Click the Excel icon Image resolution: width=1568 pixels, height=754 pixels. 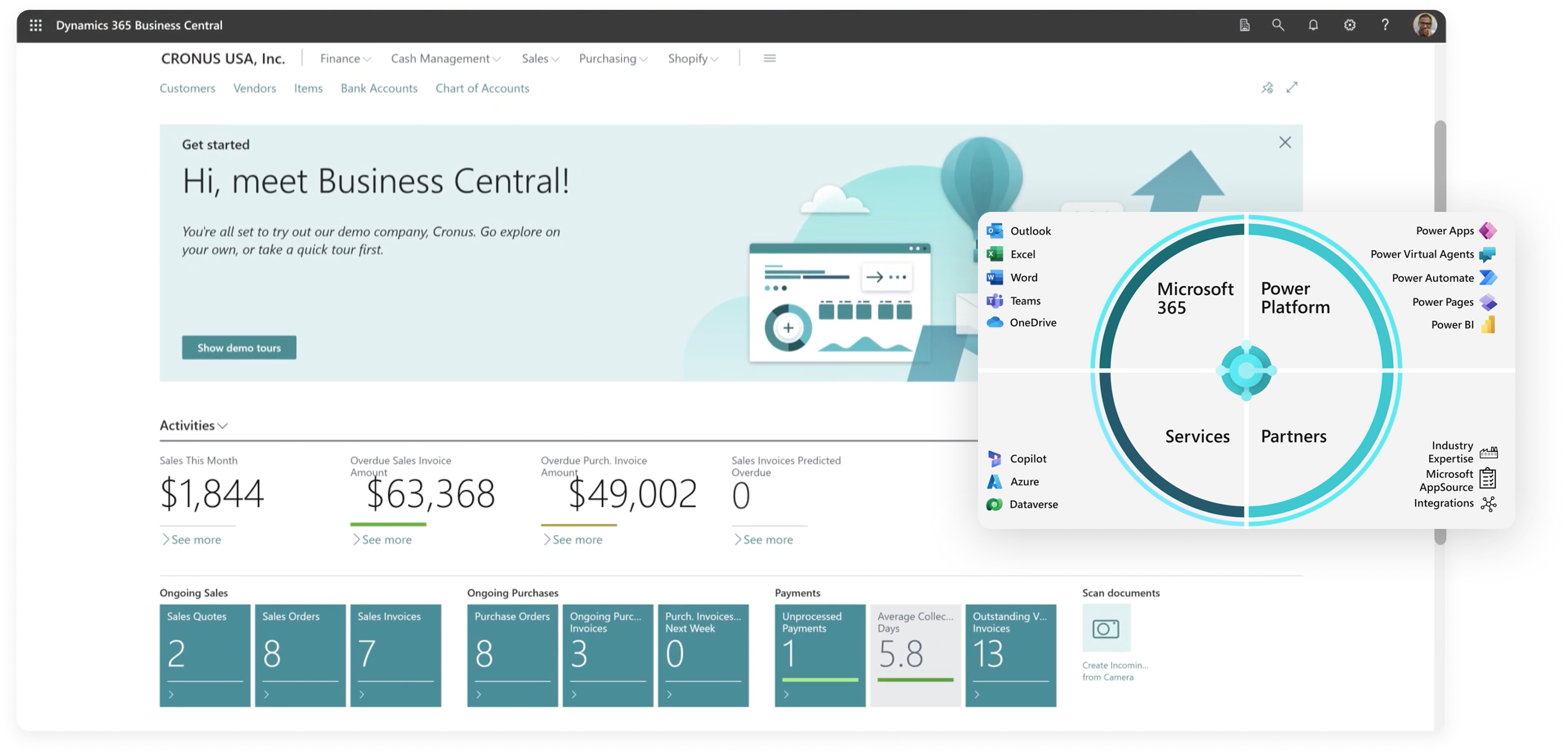click(994, 254)
